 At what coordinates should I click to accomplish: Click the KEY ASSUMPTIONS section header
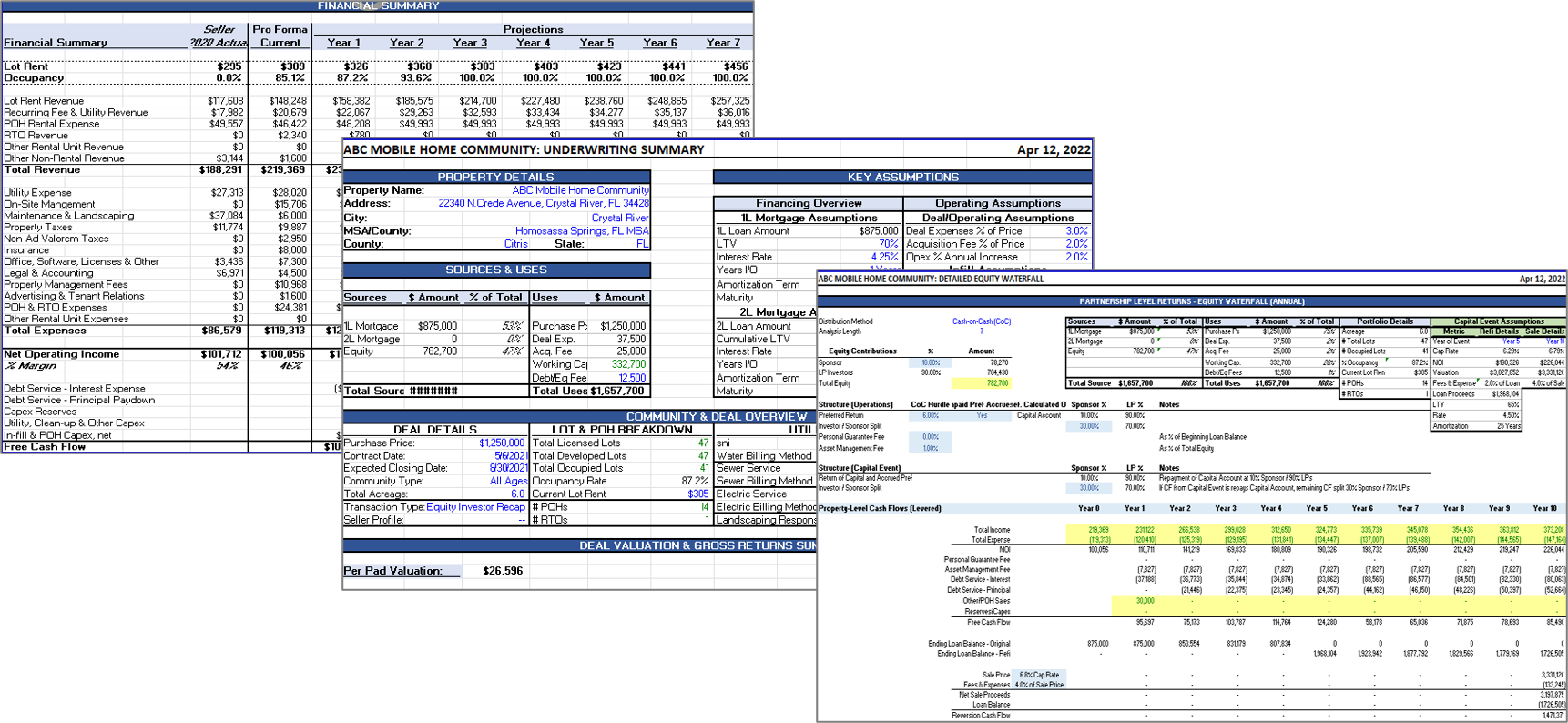(902, 177)
